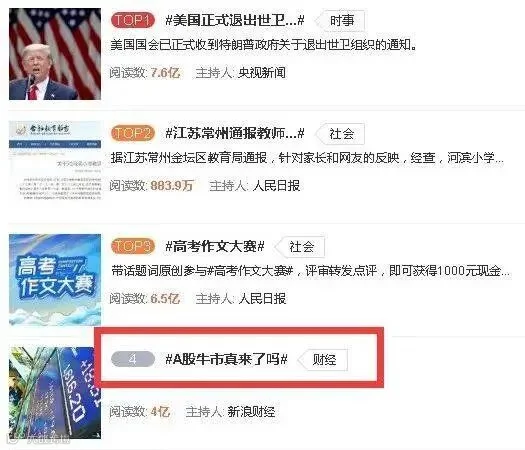
Task: Open topic #江苏常州通报教师...#
Action: (x=235, y=134)
